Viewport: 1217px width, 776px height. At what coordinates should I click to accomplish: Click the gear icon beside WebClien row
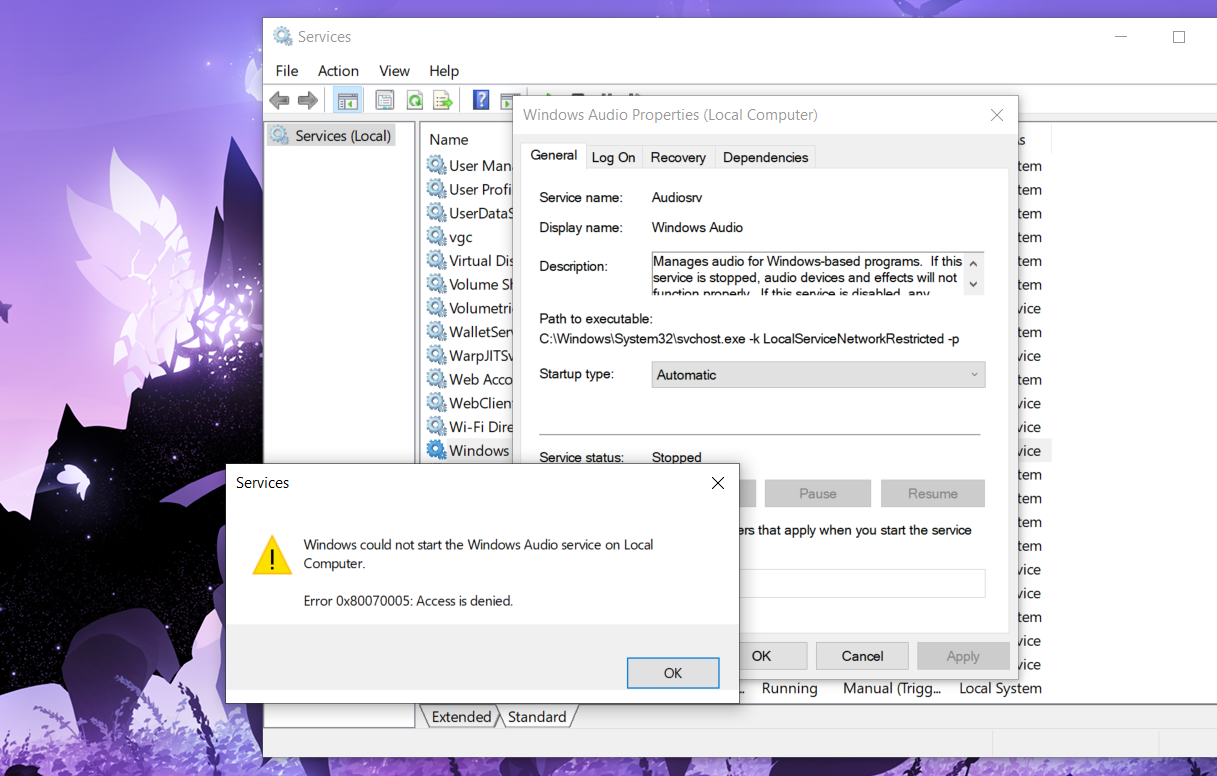(436, 403)
